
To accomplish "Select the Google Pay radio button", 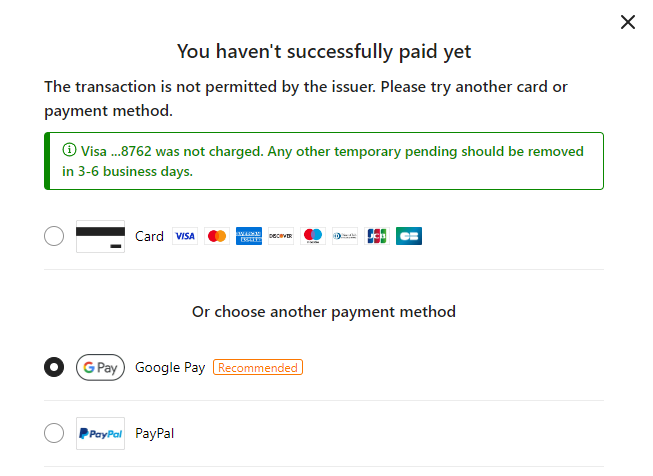I will [54, 367].
